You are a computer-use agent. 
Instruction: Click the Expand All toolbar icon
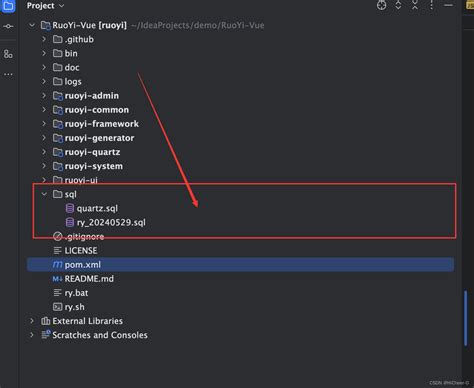pyautogui.click(x=398, y=5)
